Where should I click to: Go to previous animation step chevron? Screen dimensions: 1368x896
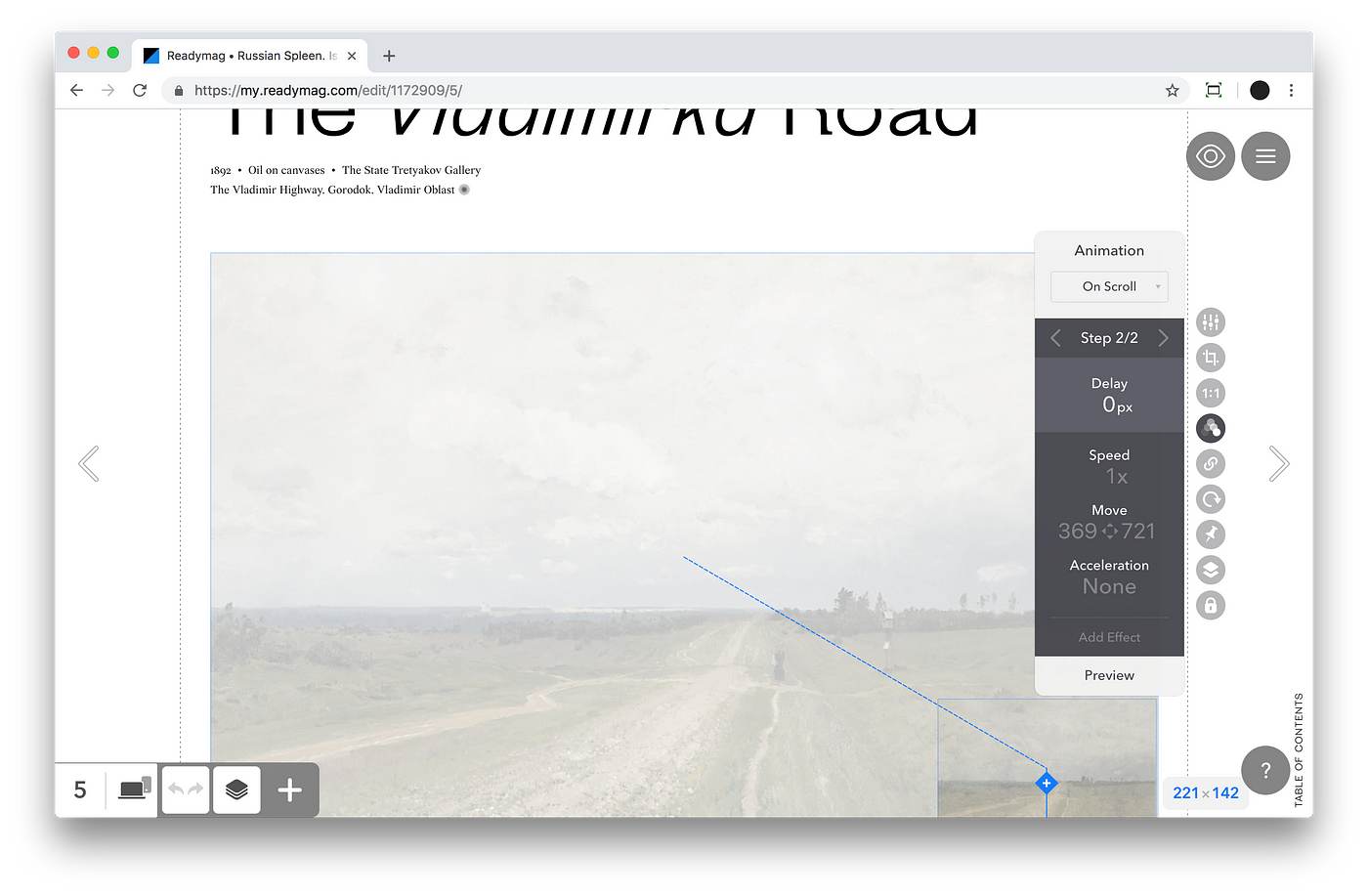(1055, 338)
